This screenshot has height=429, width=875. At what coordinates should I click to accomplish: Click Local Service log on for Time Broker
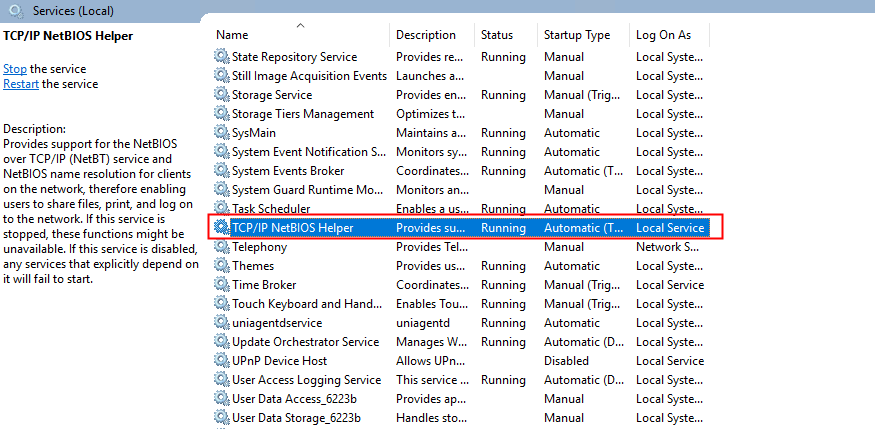pos(670,285)
